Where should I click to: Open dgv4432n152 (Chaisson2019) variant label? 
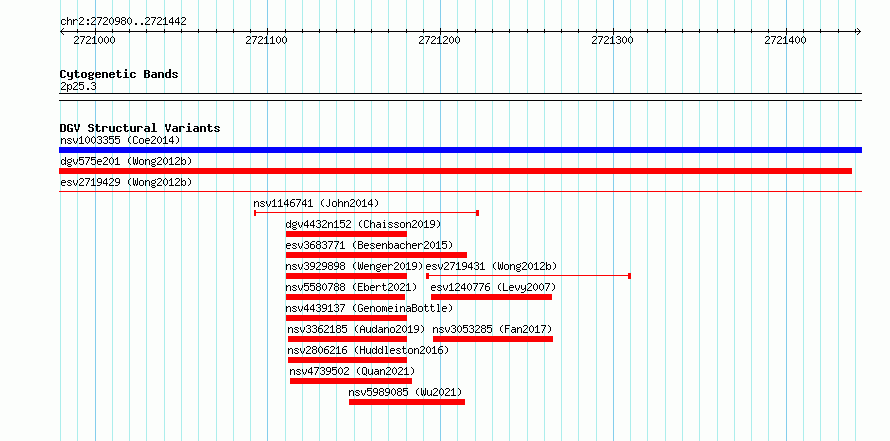[x=363, y=224]
